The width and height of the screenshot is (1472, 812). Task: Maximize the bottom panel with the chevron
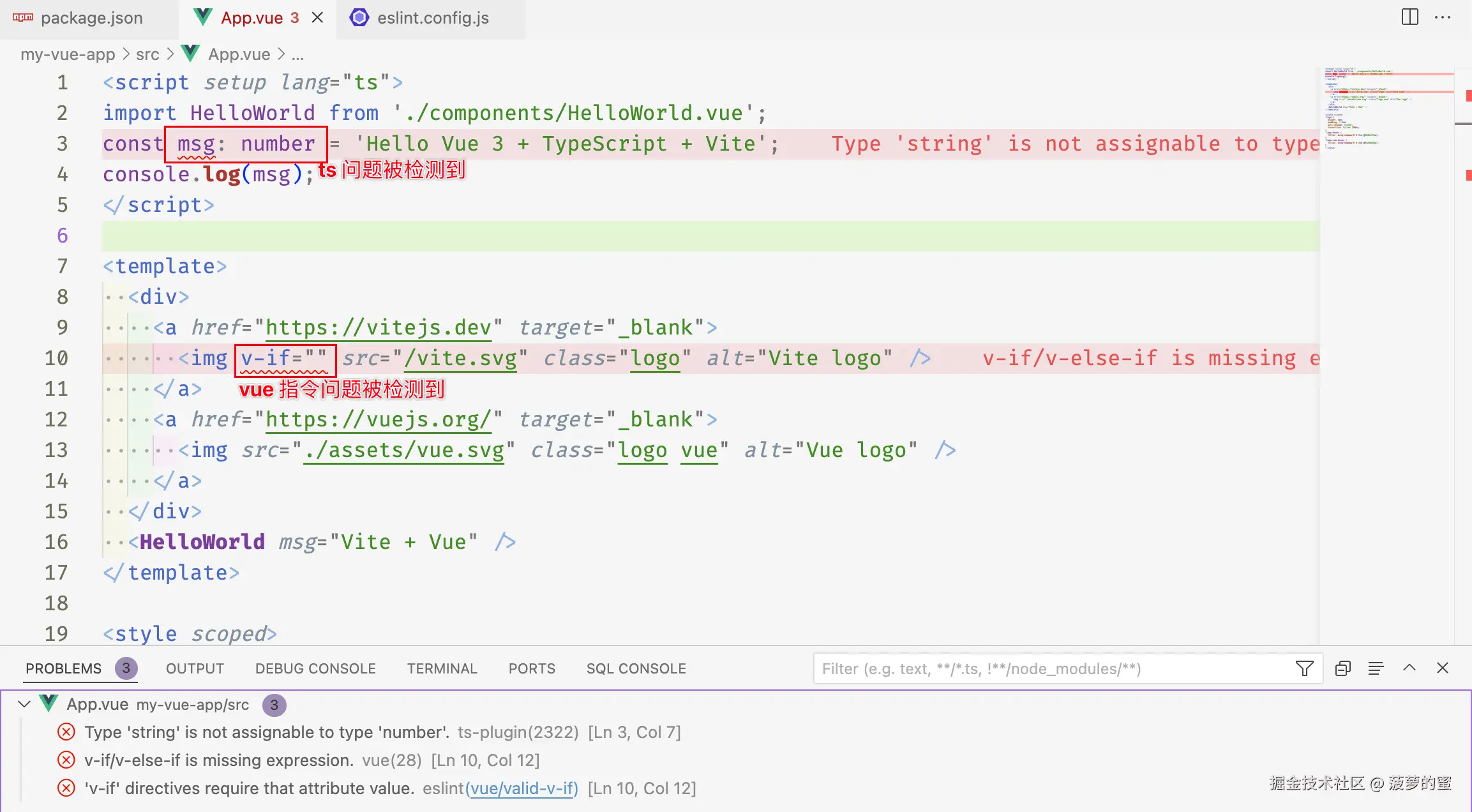(x=1409, y=668)
